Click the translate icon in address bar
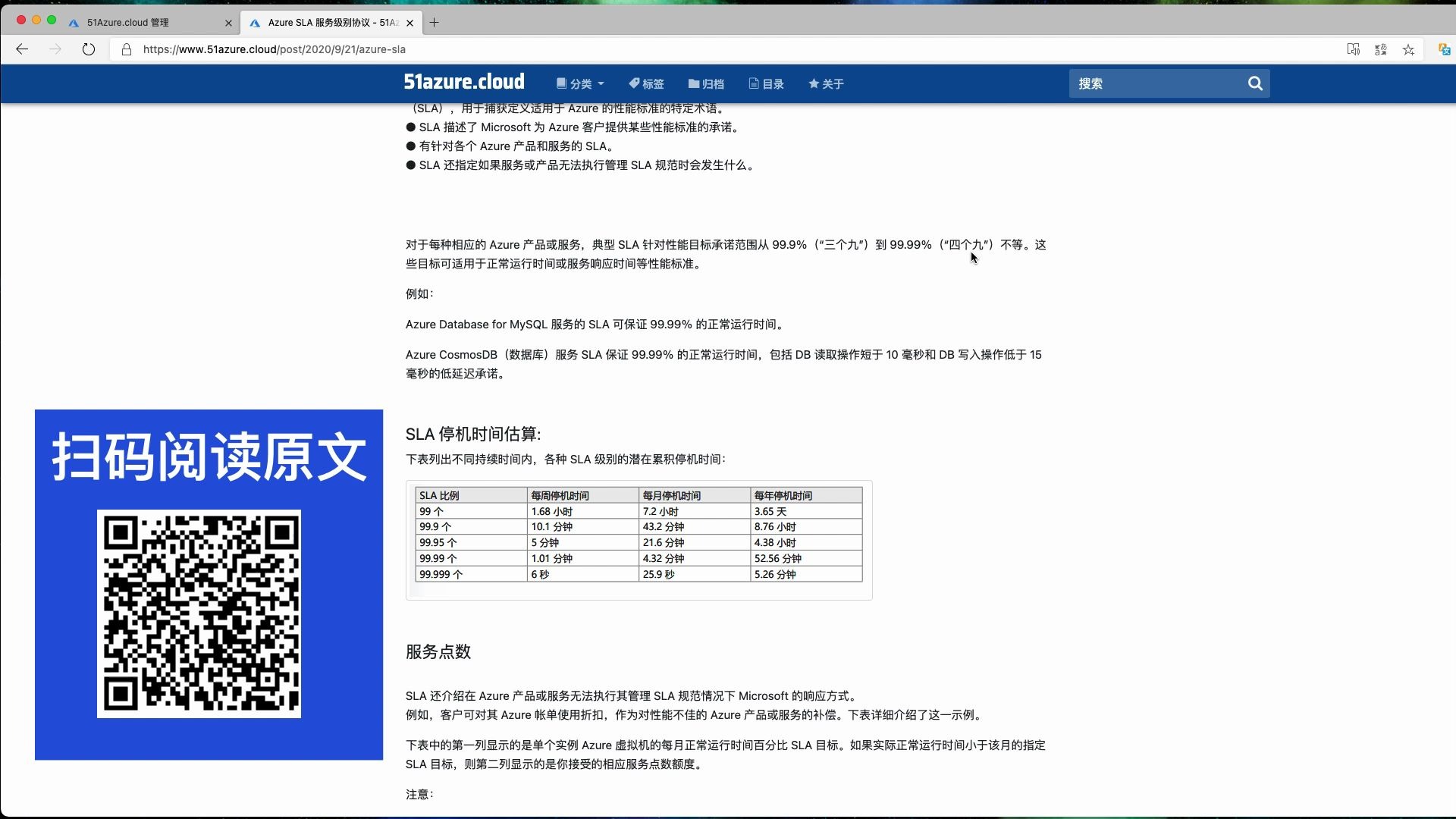Screen dimensions: 1456x819 (x=1380, y=49)
